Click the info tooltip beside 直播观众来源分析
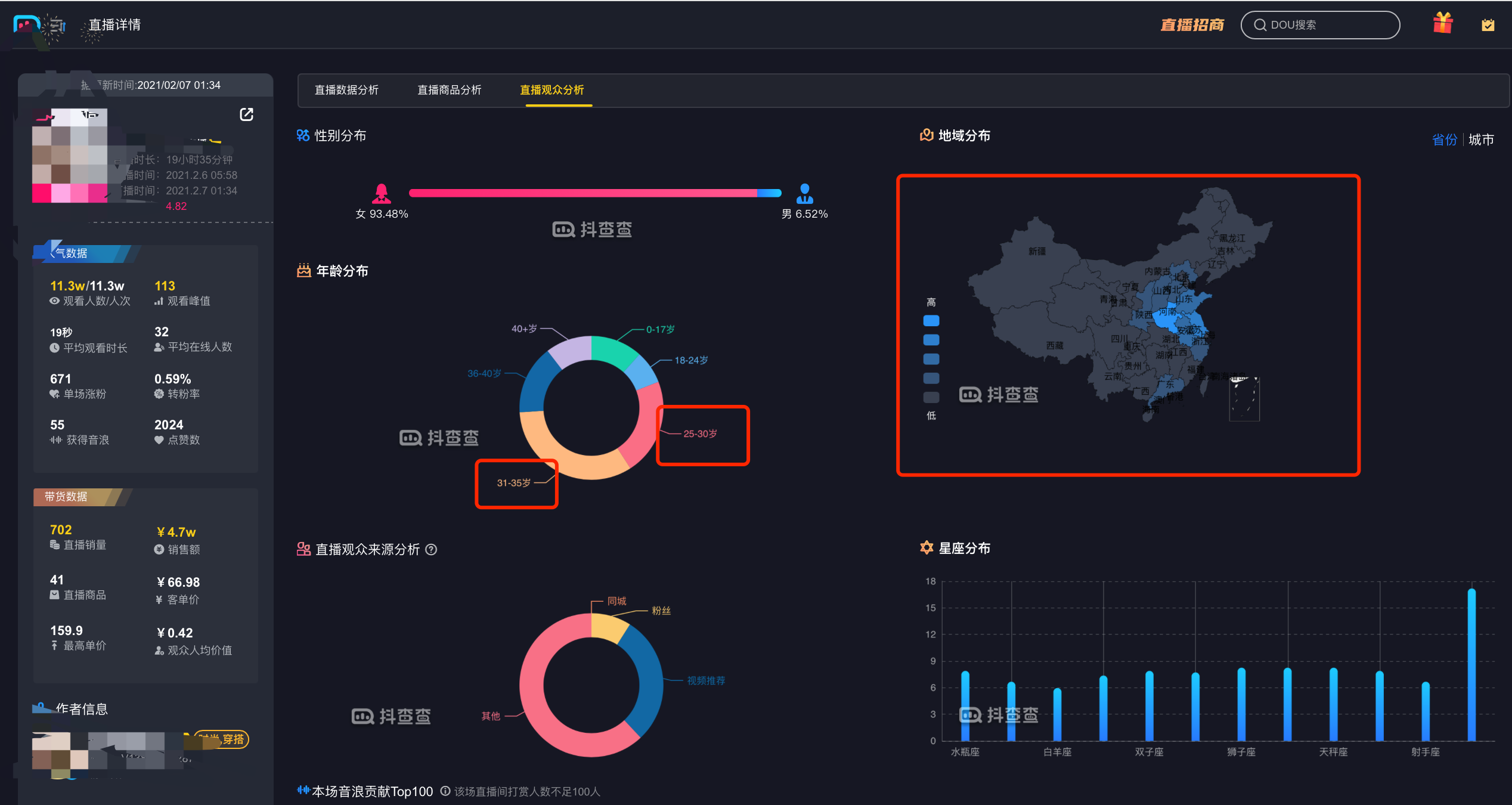Viewport: 1512px width, 805px height. coord(432,549)
